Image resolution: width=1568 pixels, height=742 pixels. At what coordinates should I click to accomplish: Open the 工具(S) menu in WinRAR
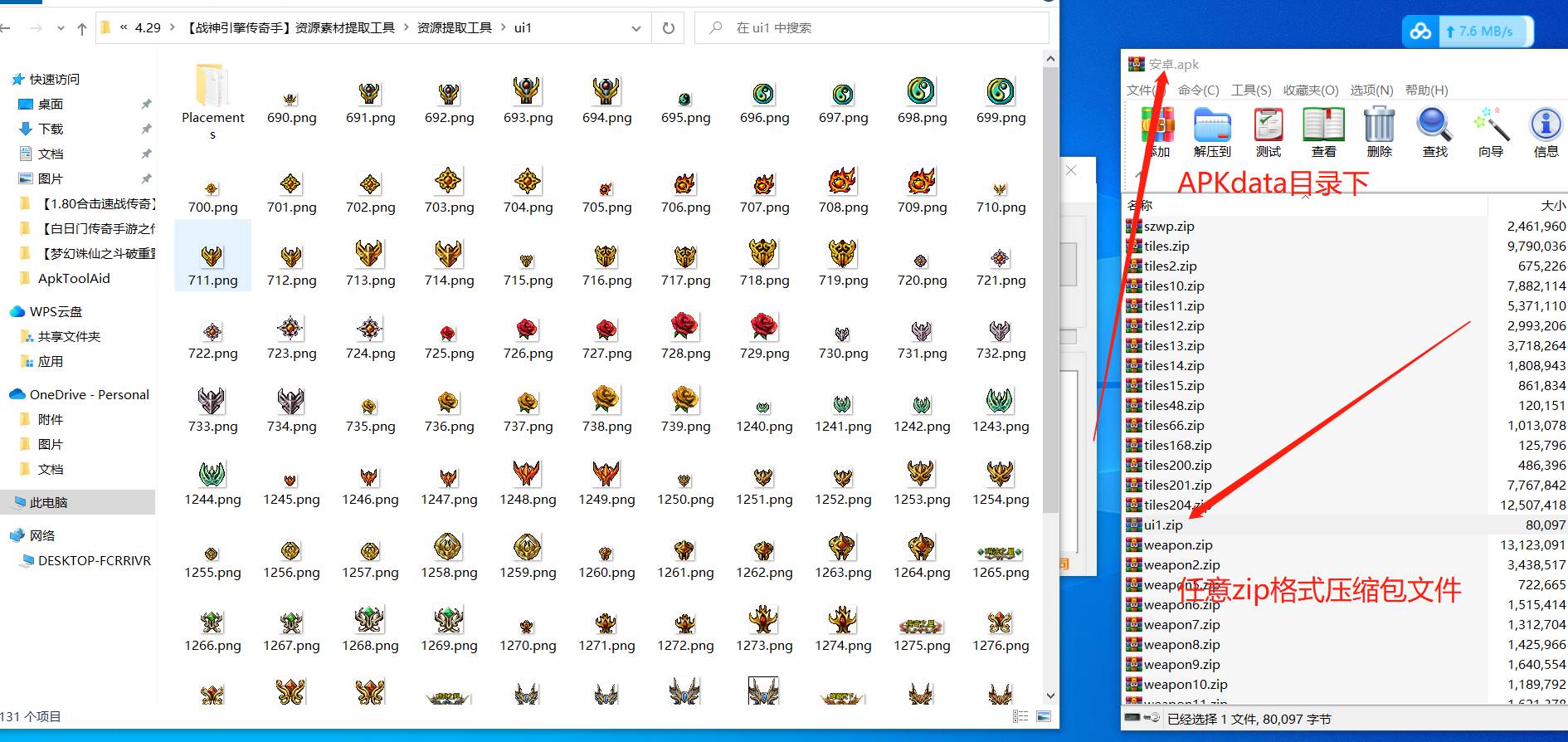point(1251,90)
